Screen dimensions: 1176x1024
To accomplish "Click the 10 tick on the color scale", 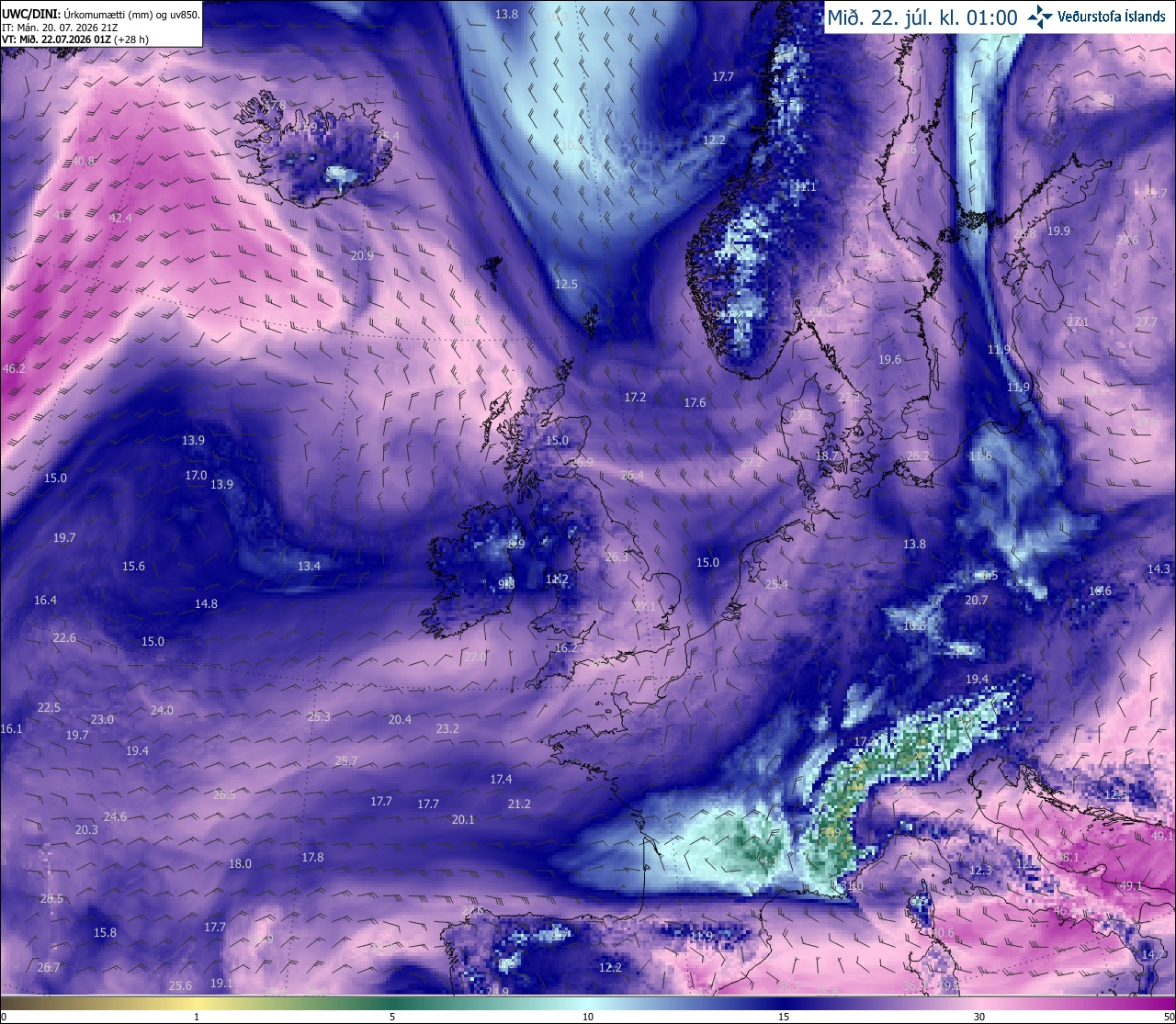I will [x=588, y=1017].
